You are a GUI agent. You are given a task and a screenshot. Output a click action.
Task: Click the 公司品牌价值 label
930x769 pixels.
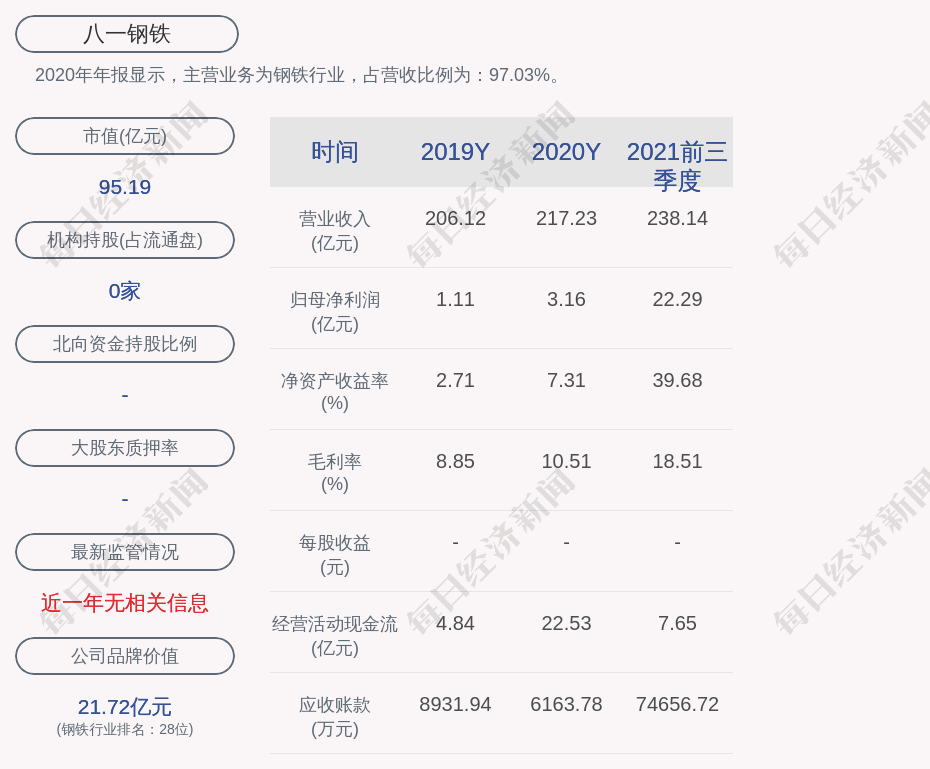click(x=125, y=656)
